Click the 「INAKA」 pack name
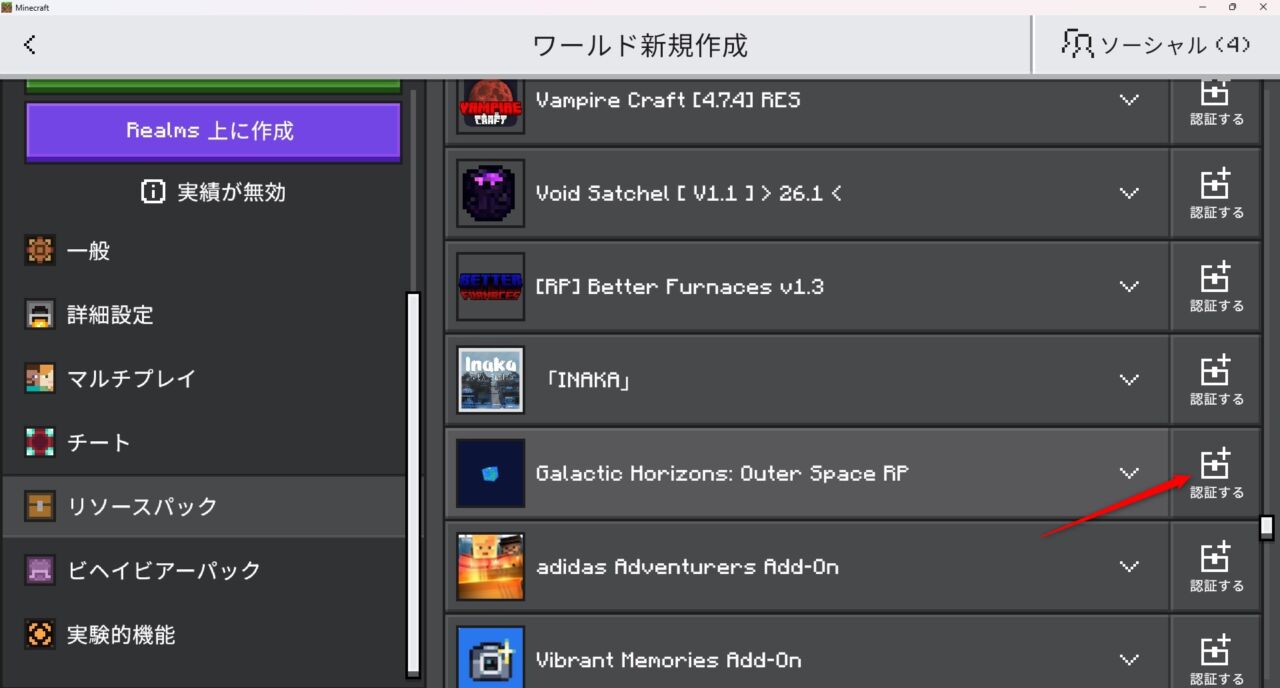 click(x=588, y=380)
